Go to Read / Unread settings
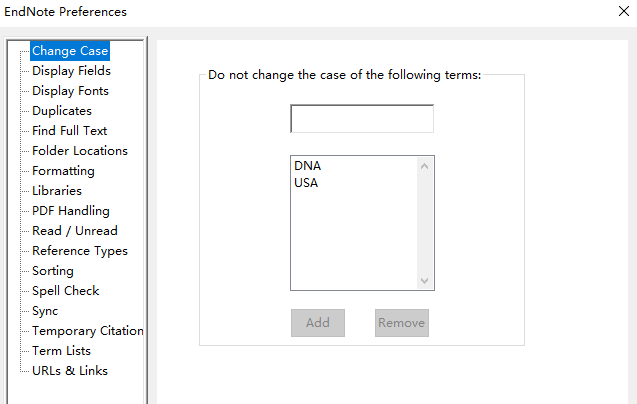637x404 pixels. point(74,231)
